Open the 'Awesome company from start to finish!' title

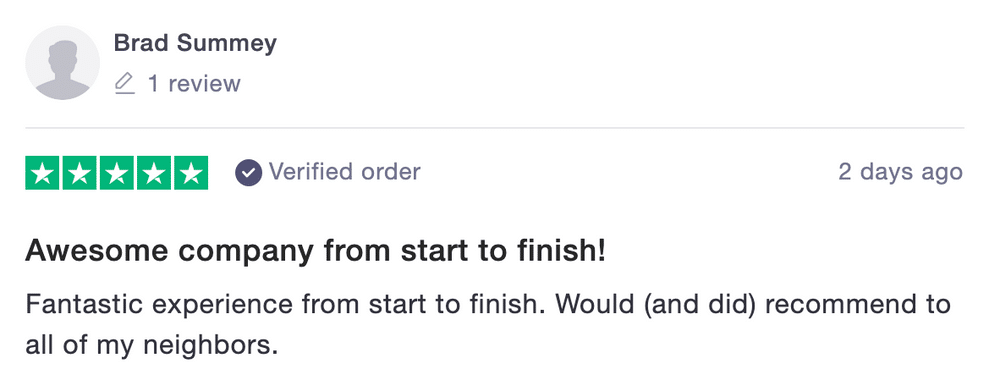[315, 252]
